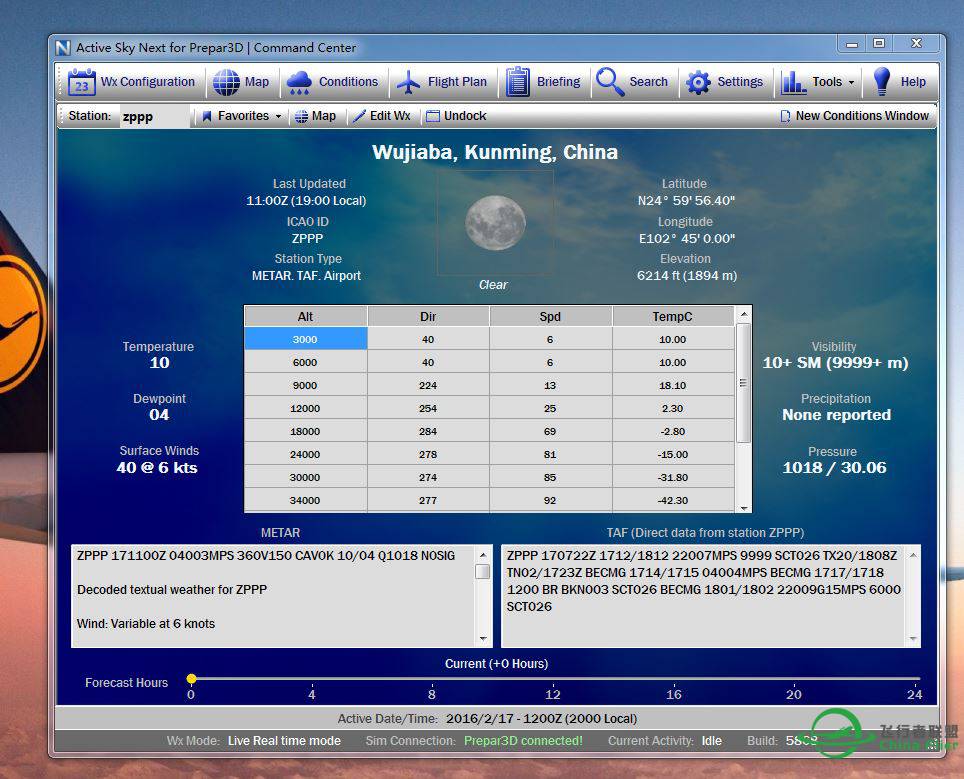Image resolution: width=964 pixels, height=779 pixels.
Task: Select the 3000 altitude cell
Action: point(305,340)
